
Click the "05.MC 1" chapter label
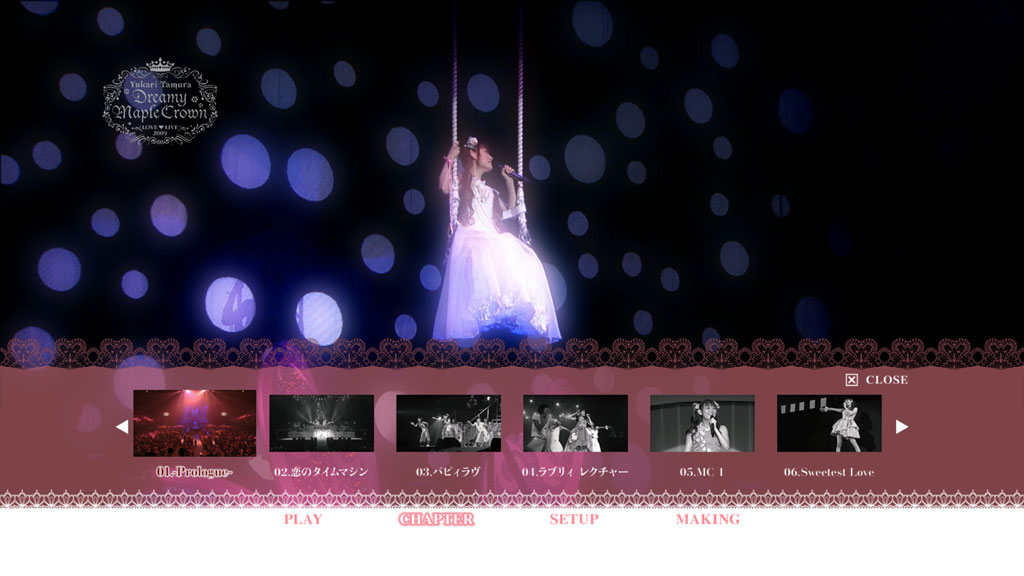[x=702, y=472]
